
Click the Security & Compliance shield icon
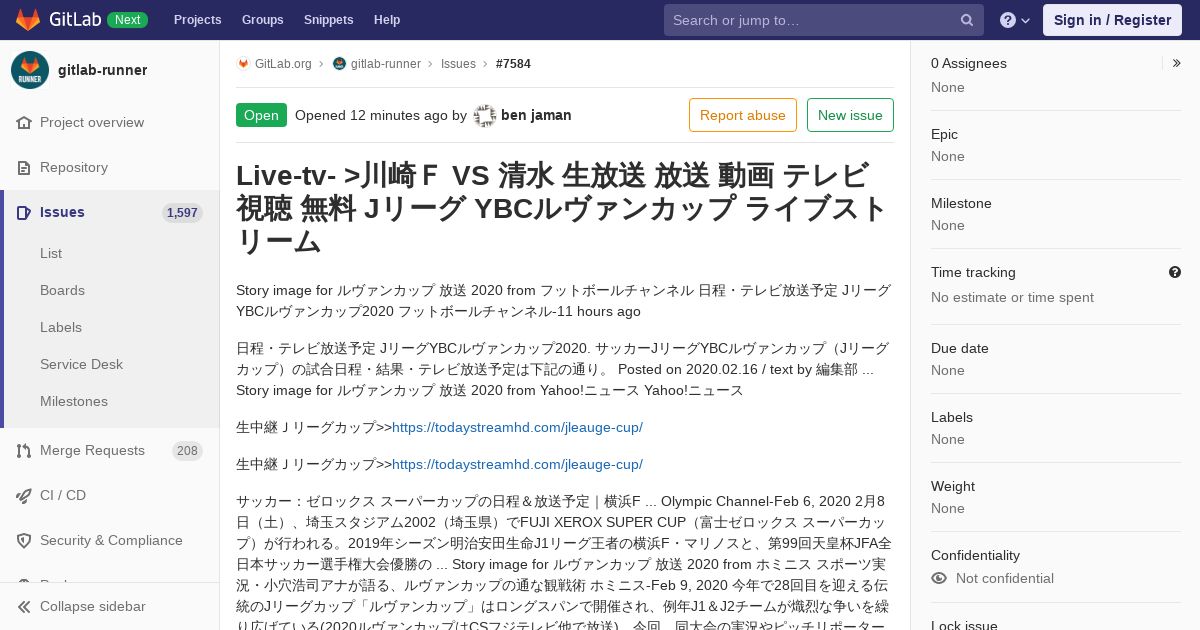coord(24,540)
